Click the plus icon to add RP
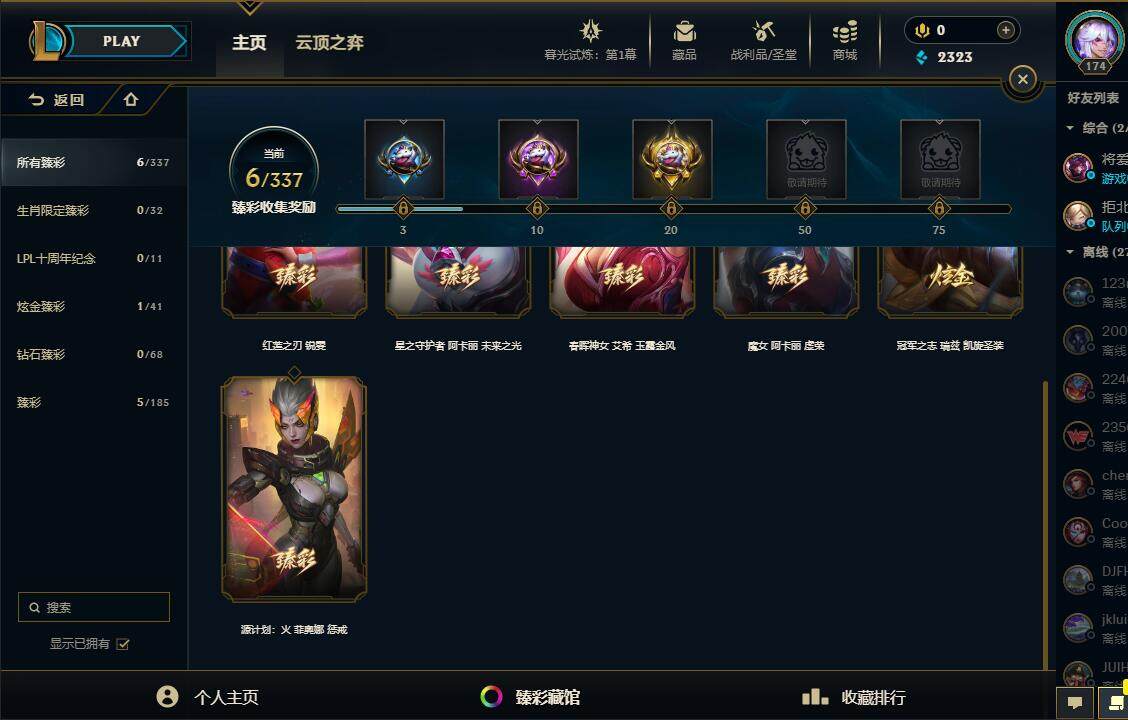Screen dimensions: 1128x720 click(1005, 30)
